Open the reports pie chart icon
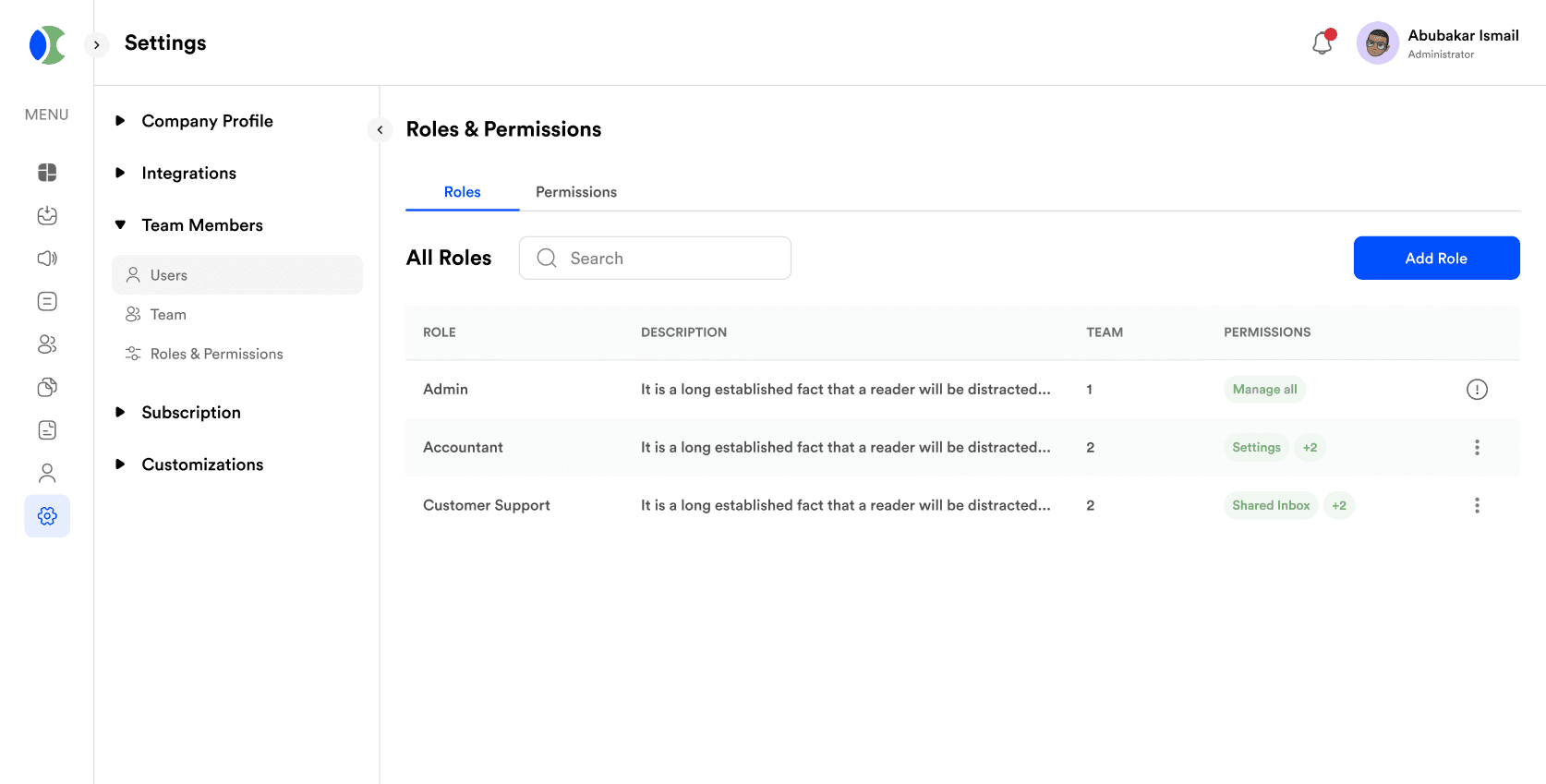The height and width of the screenshot is (784, 1546). pyautogui.click(x=47, y=387)
